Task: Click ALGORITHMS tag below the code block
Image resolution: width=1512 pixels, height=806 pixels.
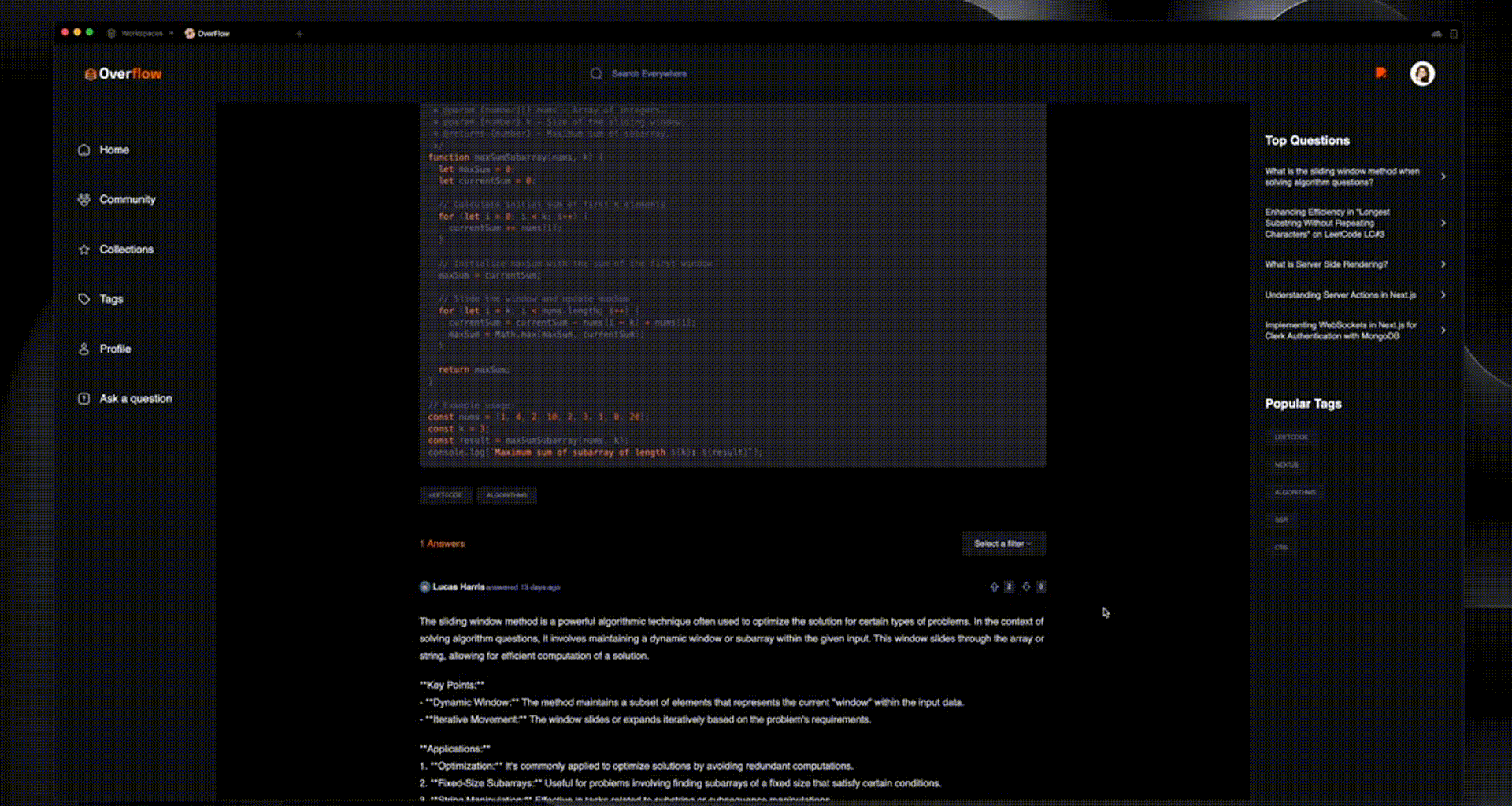Action: click(x=506, y=495)
